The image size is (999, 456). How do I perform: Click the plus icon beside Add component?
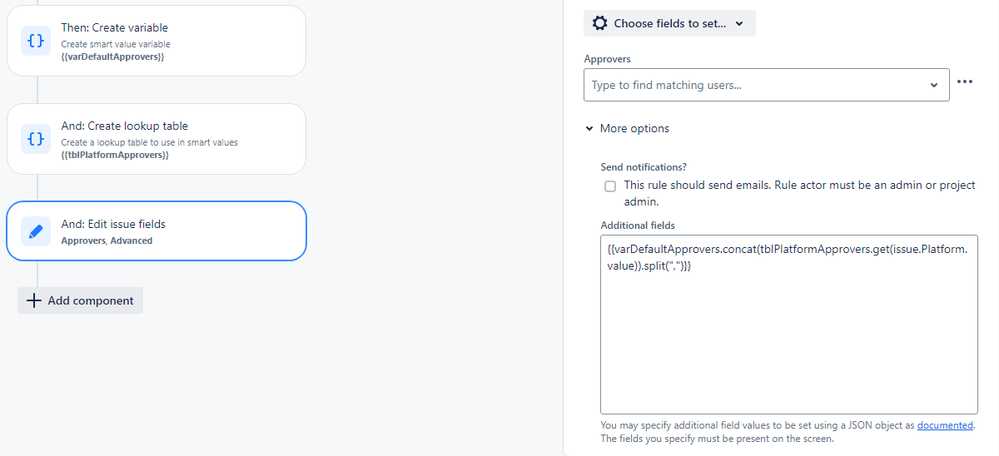pyautogui.click(x=34, y=301)
